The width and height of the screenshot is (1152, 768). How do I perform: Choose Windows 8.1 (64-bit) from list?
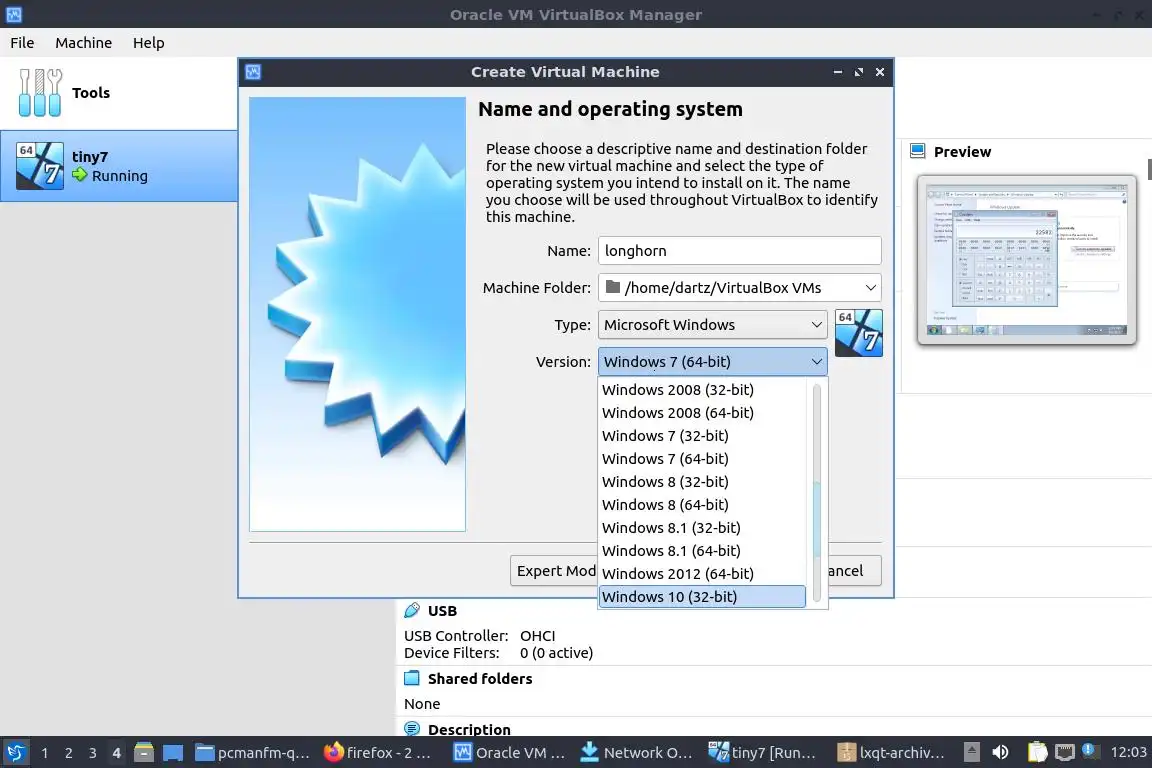pos(702,550)
